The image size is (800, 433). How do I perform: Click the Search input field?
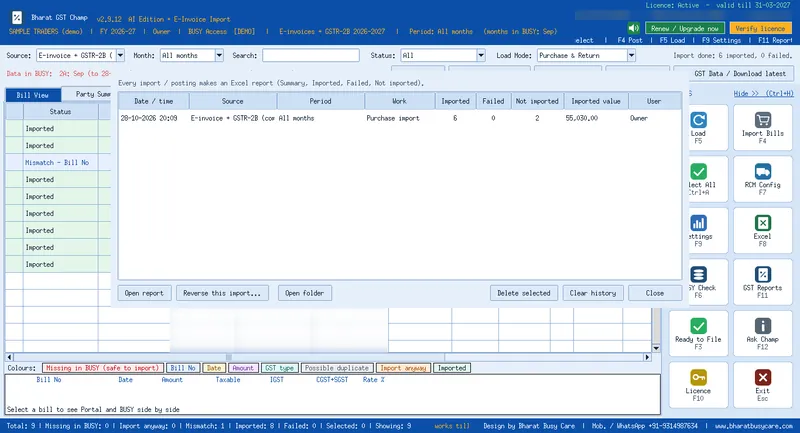click(x=311, y=55)
